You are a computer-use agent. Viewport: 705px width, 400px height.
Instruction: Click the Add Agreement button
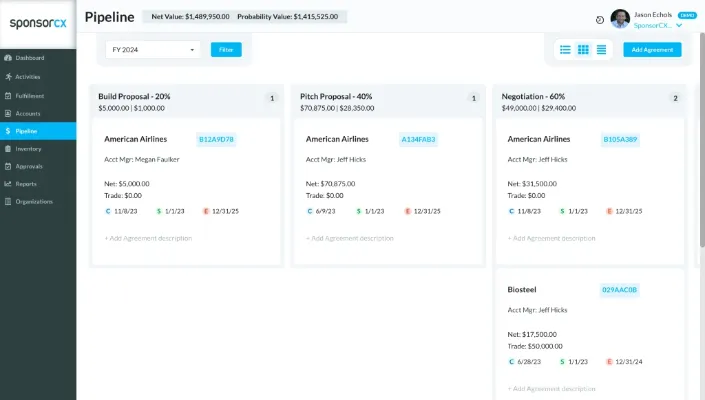click(x=652, y=49)
